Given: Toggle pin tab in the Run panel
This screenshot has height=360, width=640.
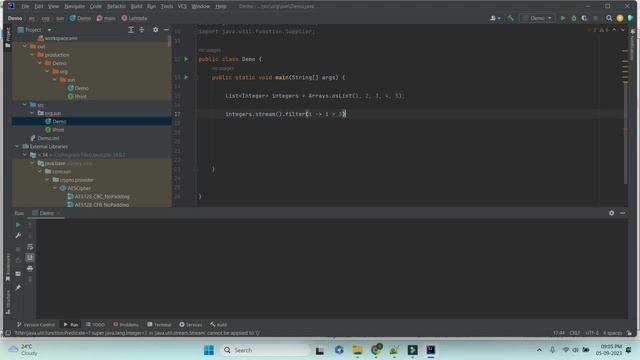Looking at the screenshot, I should click(18, 288).
